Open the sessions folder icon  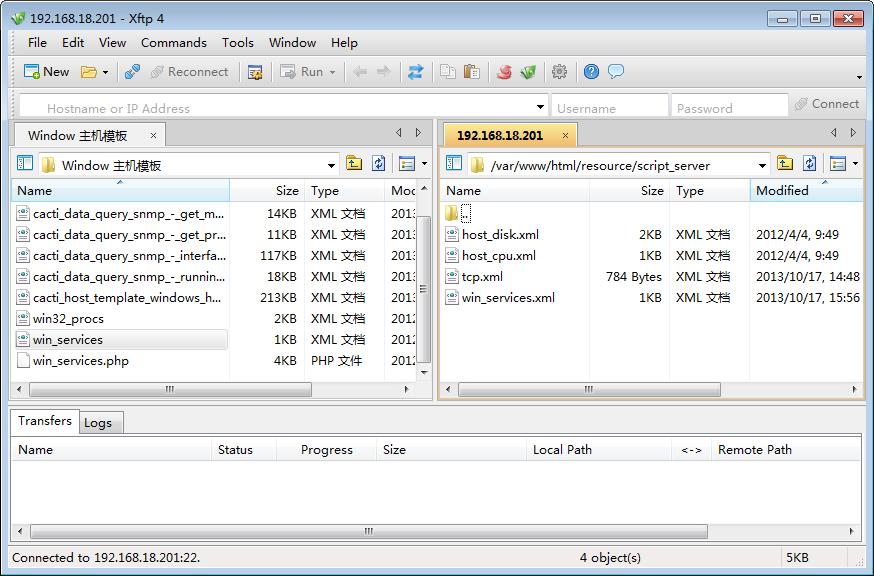coord(89,72)
